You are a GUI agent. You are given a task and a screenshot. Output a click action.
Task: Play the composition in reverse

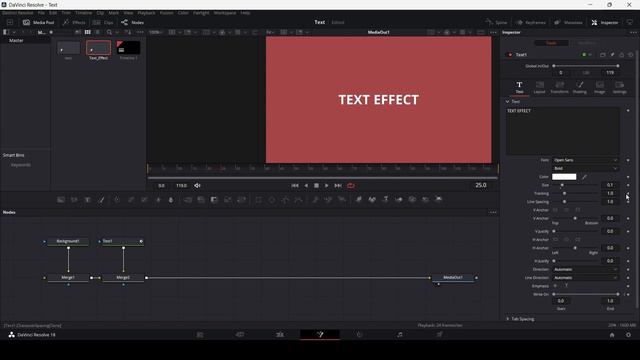coord(306,185)
